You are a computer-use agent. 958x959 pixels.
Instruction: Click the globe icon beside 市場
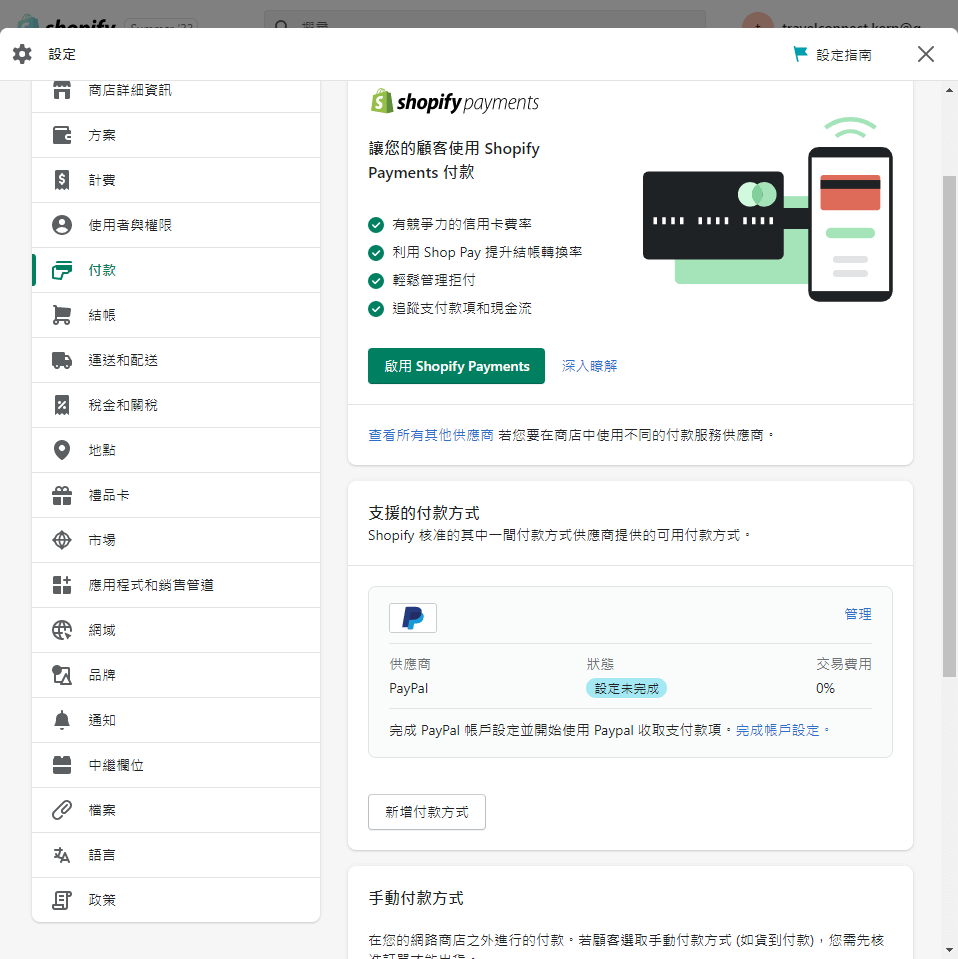(62, 540)
